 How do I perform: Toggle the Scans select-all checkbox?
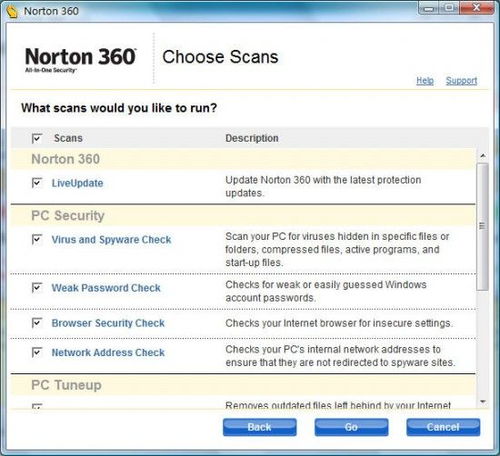point(37,138)
